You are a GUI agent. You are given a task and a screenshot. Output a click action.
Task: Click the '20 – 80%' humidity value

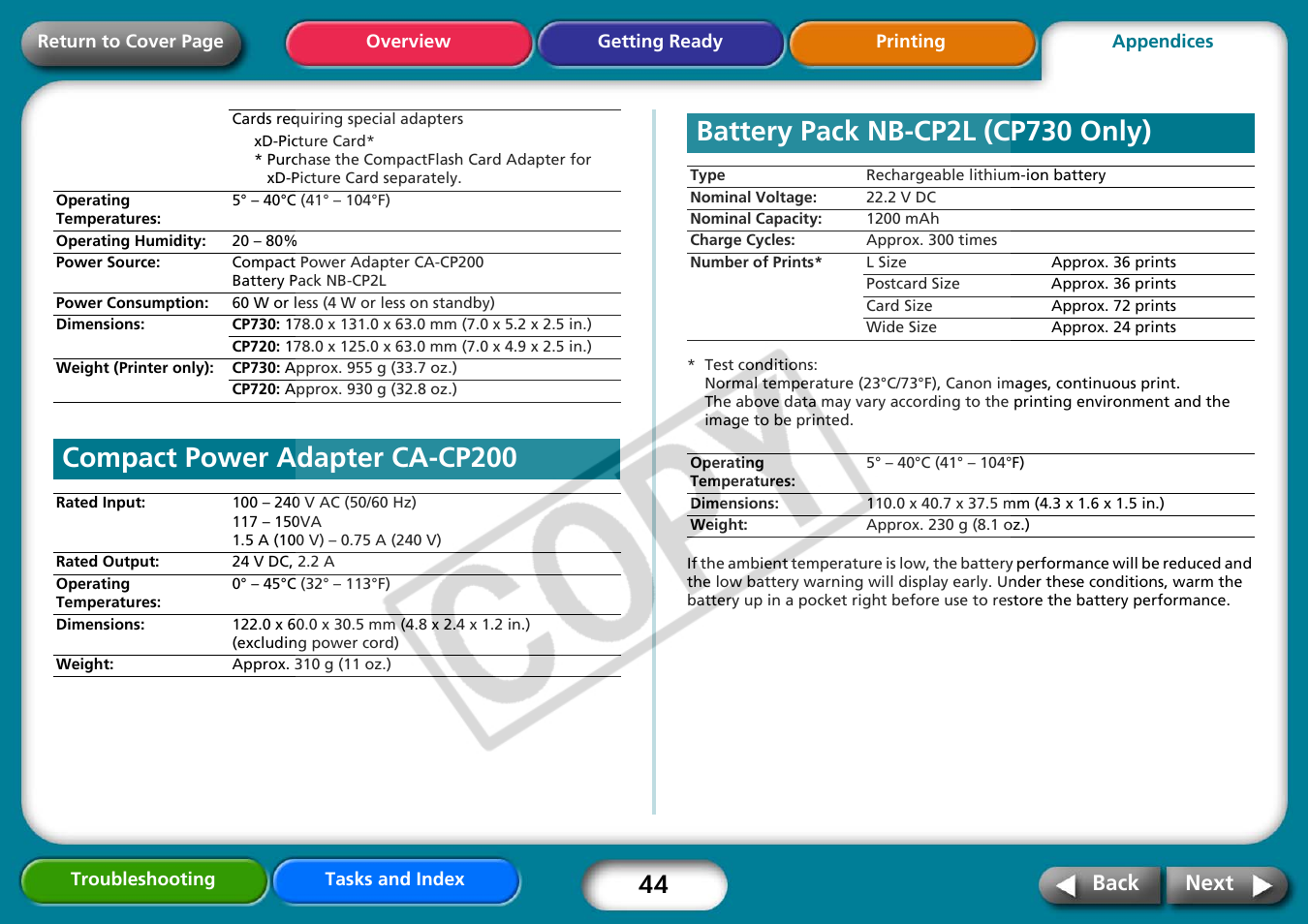pyautogui.click(x=265, y=241)
